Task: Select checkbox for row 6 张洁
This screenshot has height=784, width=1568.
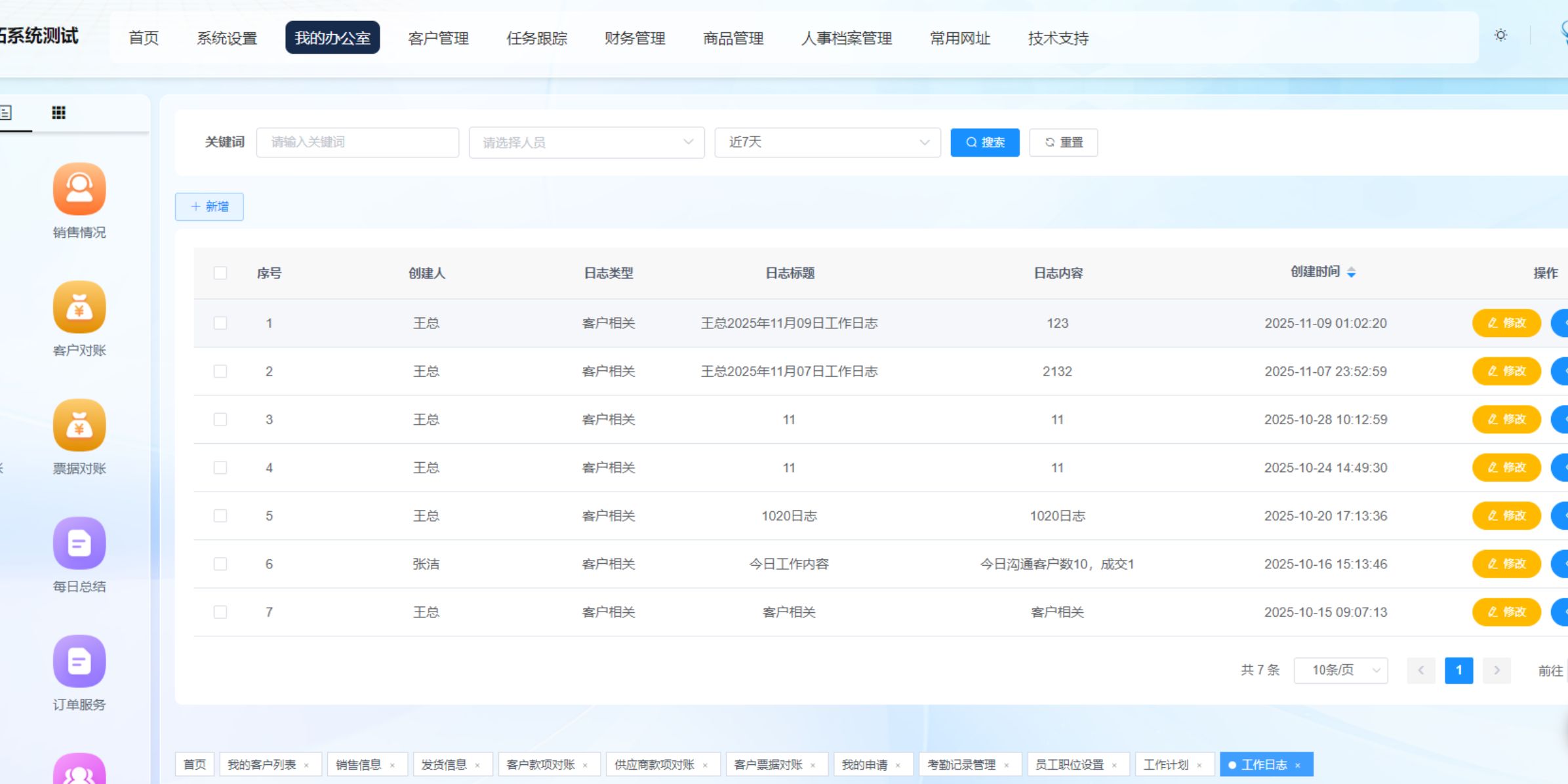Action: tap(220, 564)
